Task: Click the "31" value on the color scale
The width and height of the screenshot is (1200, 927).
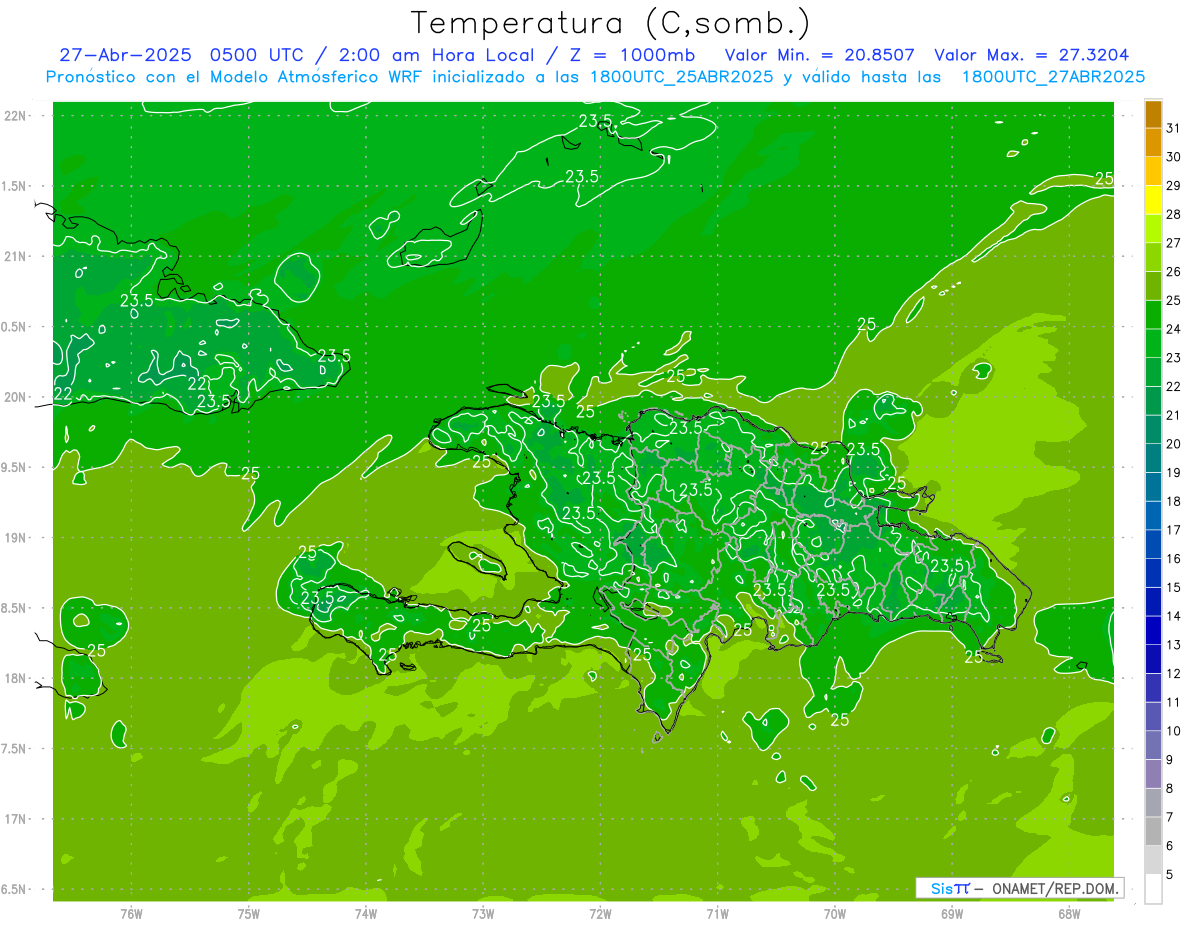Action: pyautogui.click(x=1174, y=128)
